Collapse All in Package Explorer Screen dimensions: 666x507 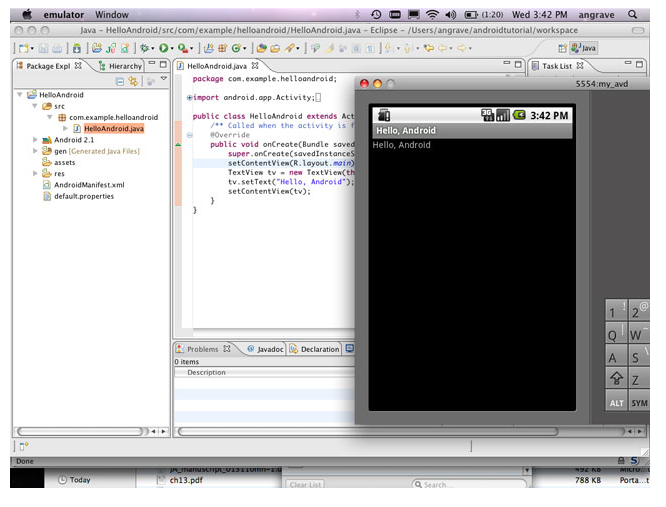click(x=120, y=81)
